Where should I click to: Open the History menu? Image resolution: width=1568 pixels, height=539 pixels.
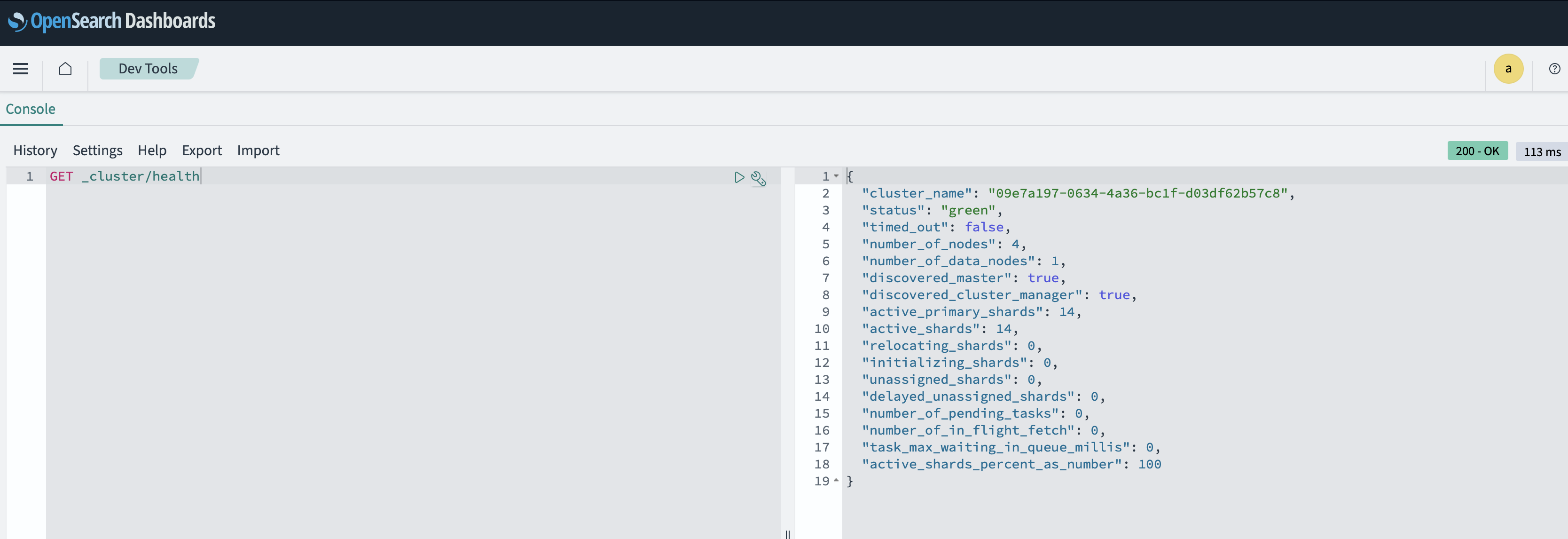click(35, 151)
